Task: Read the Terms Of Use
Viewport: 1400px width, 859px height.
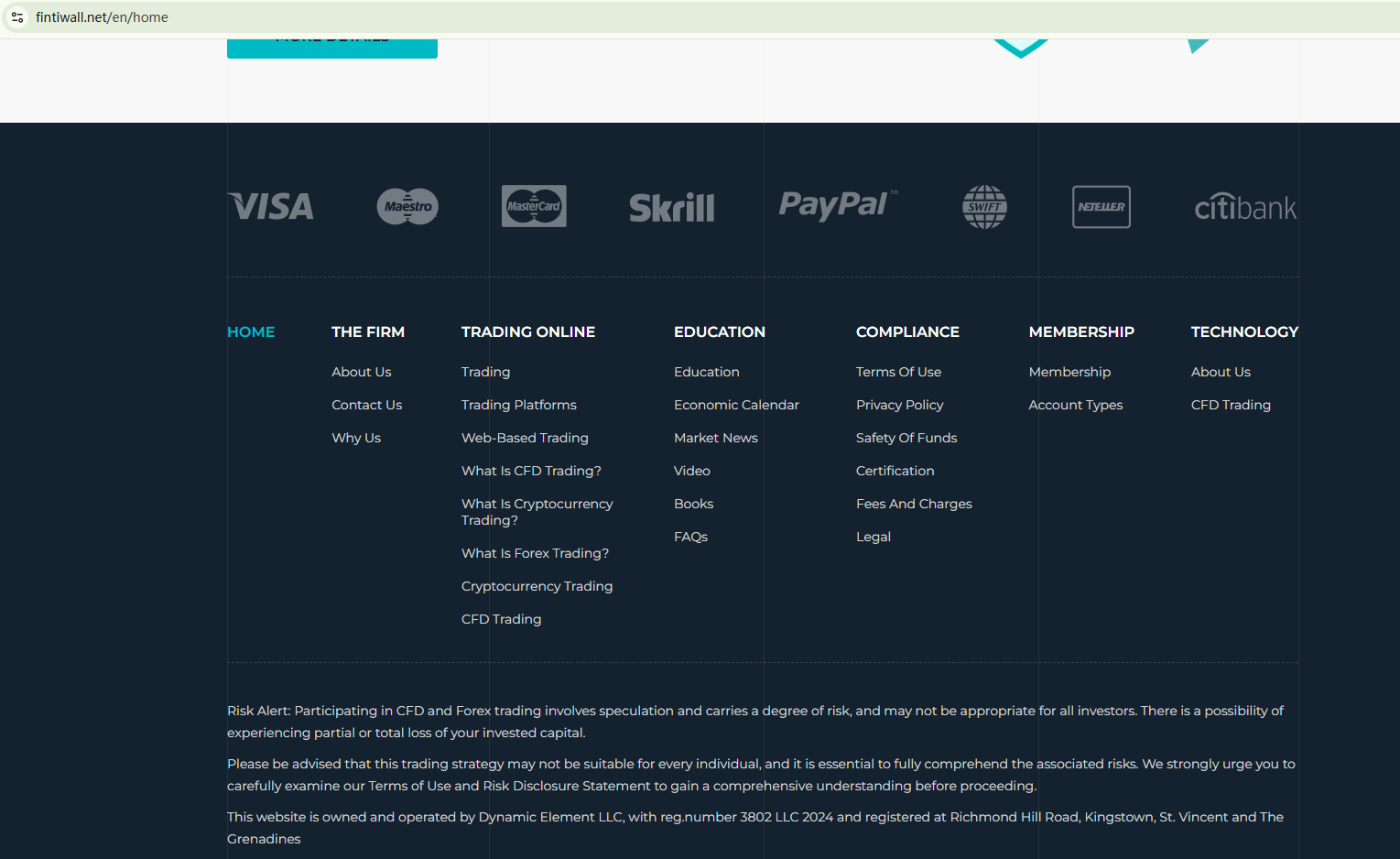Action: (x=898, y=372)
